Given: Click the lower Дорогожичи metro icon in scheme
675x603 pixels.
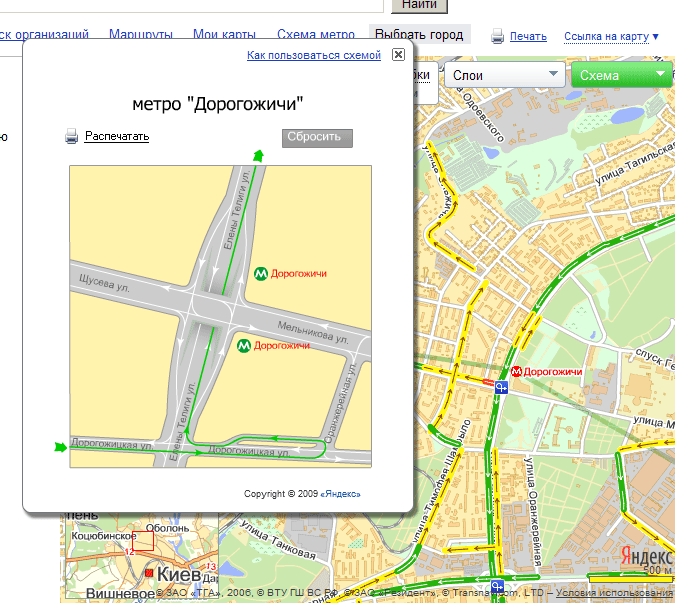Looking at the screenshot, I should [244, 346].
